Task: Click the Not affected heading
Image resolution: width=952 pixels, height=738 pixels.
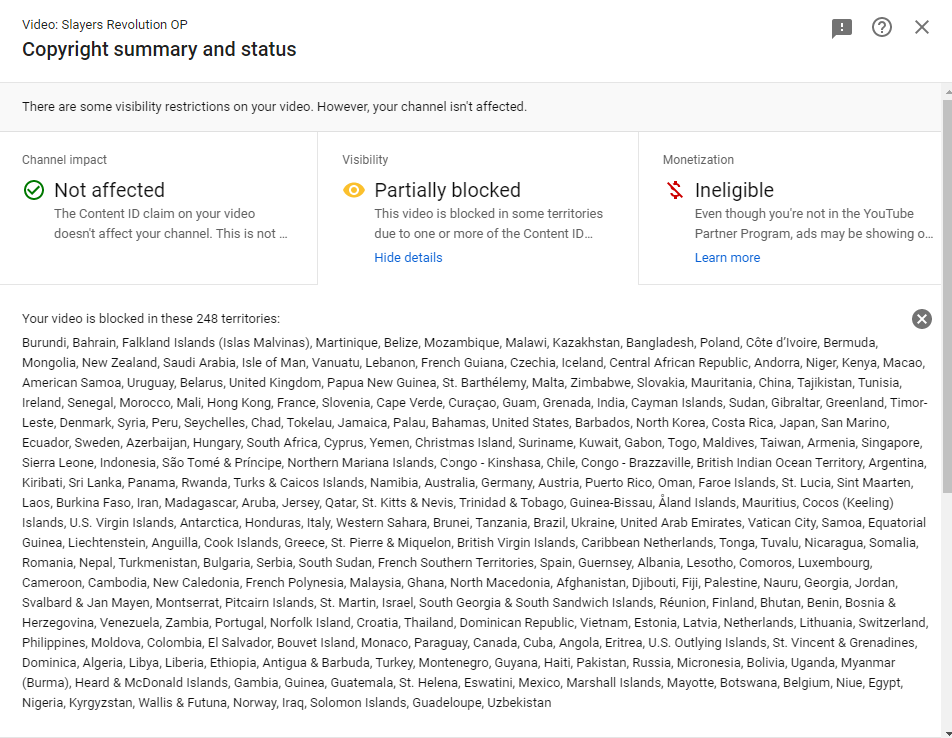Action: (109, 190)
